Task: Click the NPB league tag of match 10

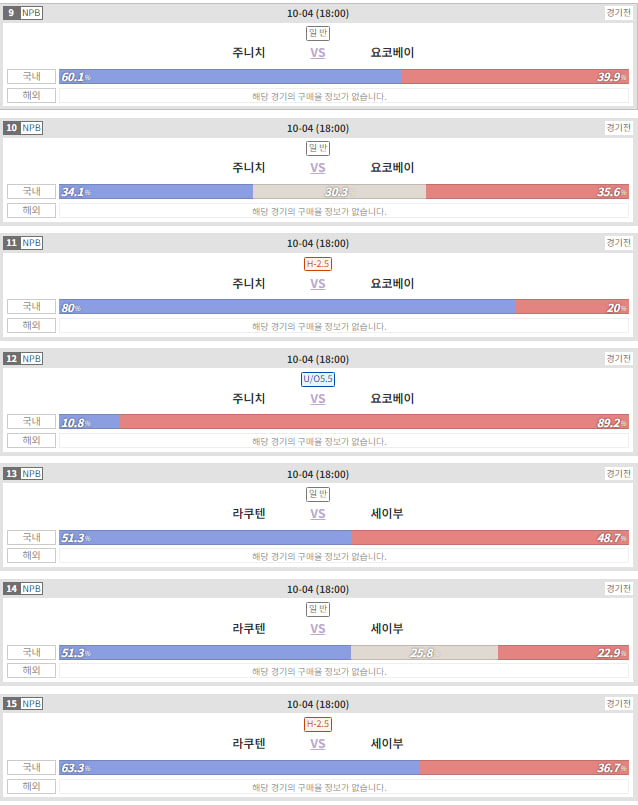Action: click(31, 127)
